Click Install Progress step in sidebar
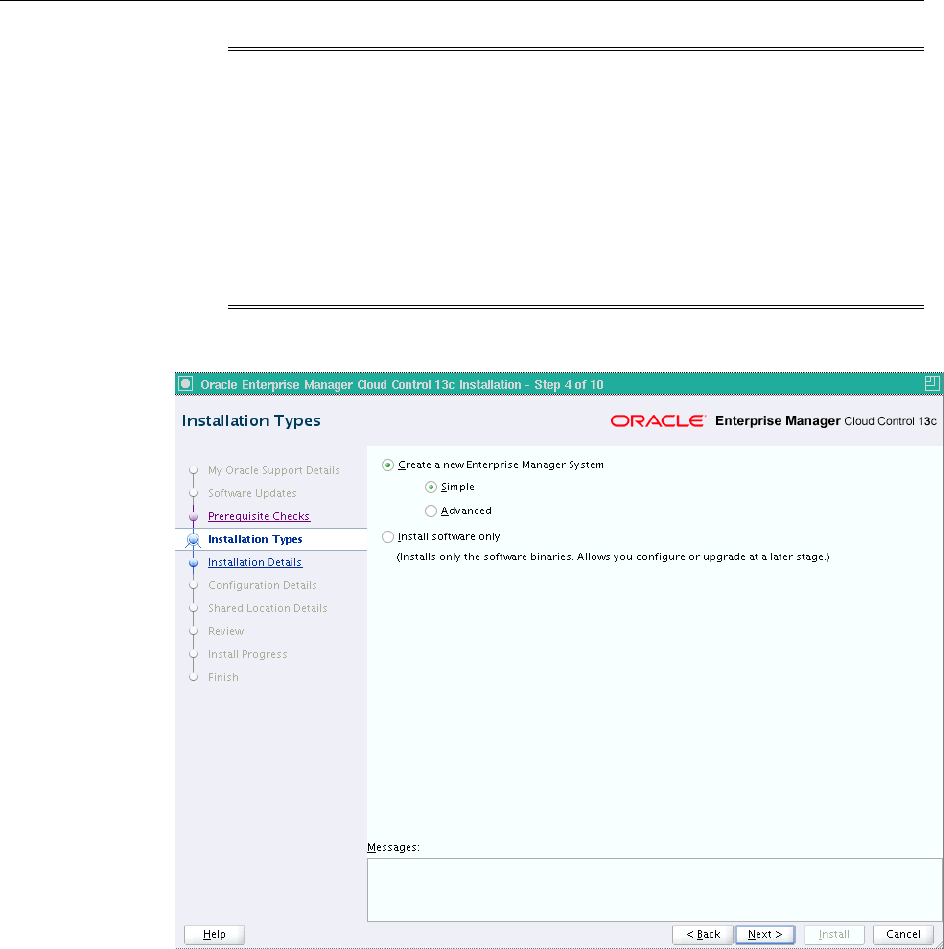The width and height of the screenshot is (944, 949). click(x=247, y=654)
